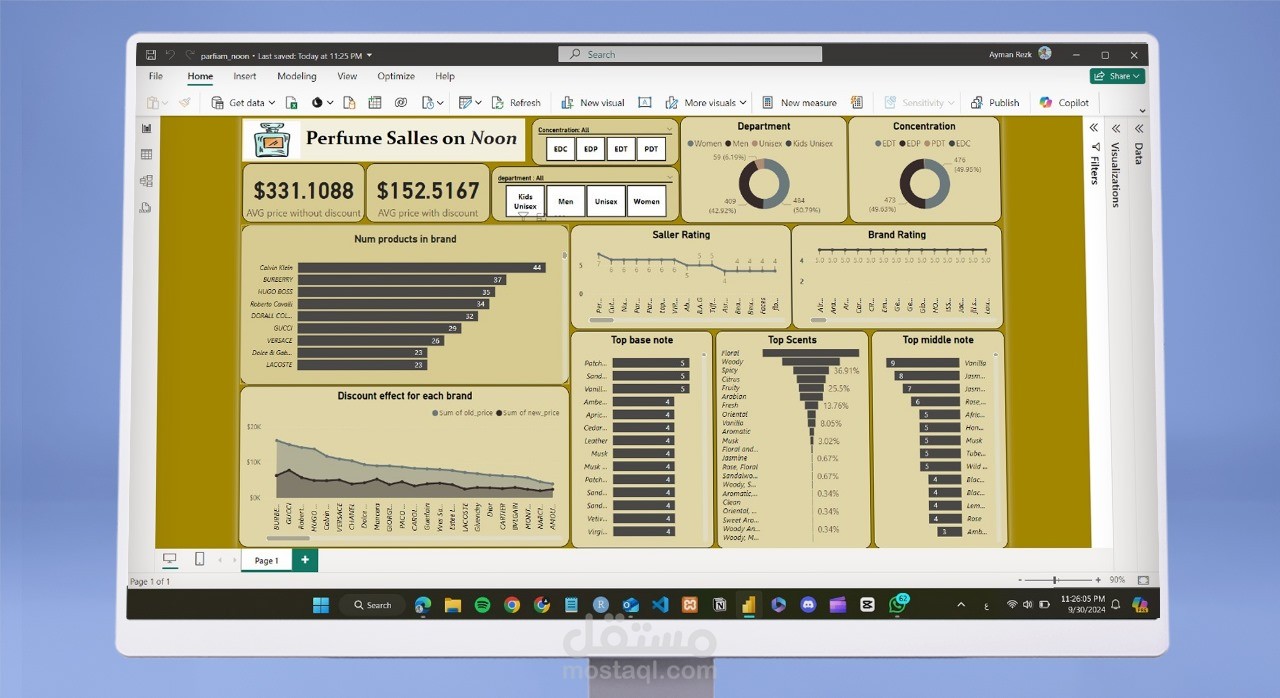Open the file name dropdown in title bar
1280x698 pixels.
(369, 55)
